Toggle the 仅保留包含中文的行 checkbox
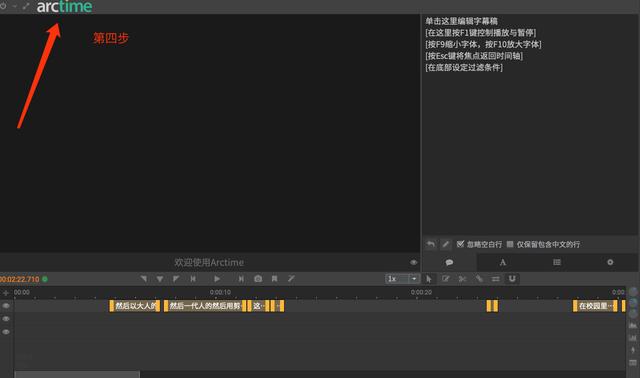 tap(510, 244)
